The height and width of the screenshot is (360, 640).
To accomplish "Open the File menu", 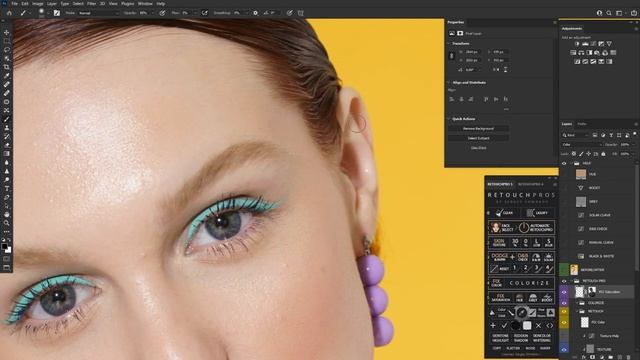I will click(14, 4).
